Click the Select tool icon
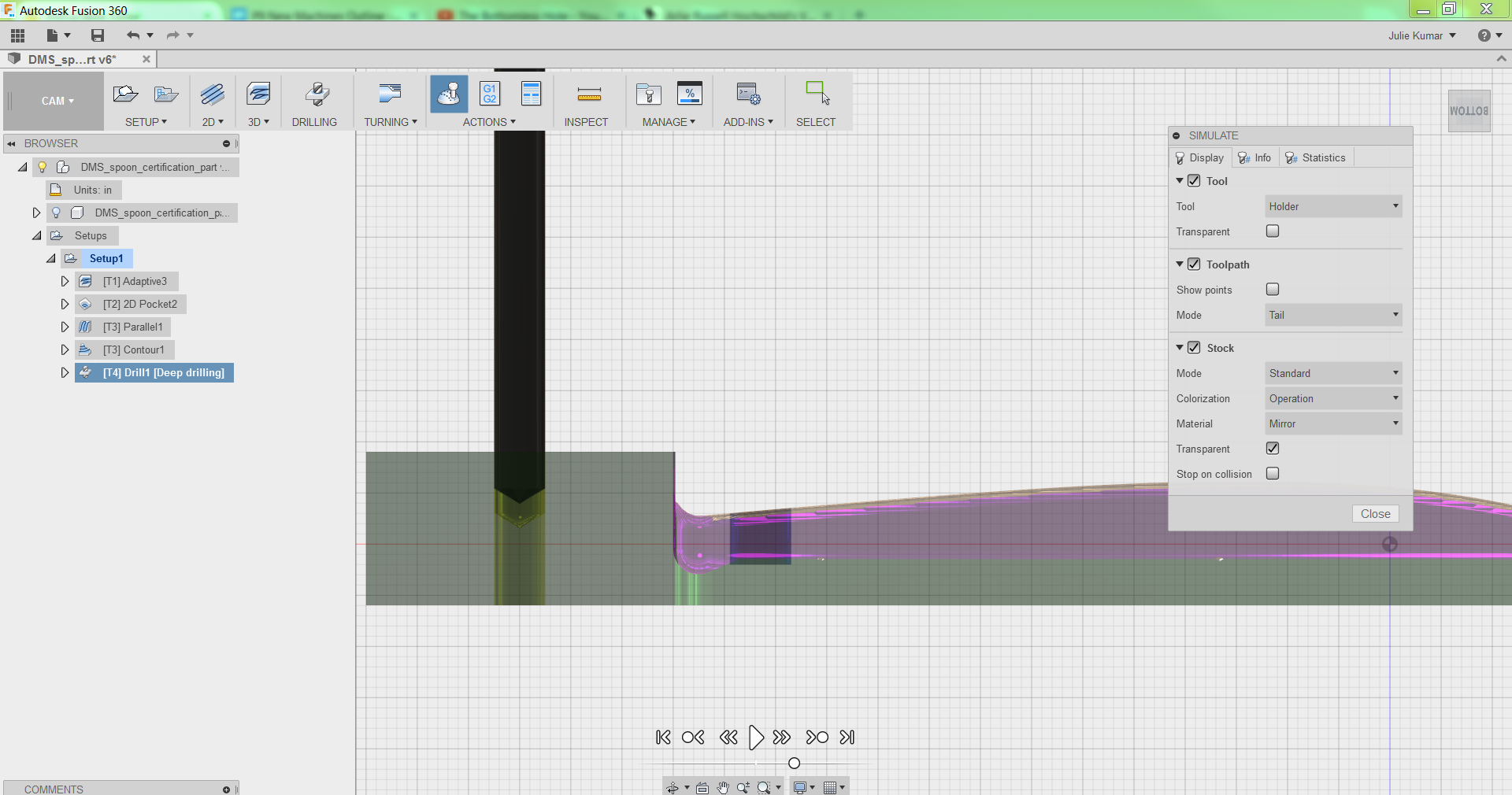This screenshot has height=795, width=1512. point(817,93)
